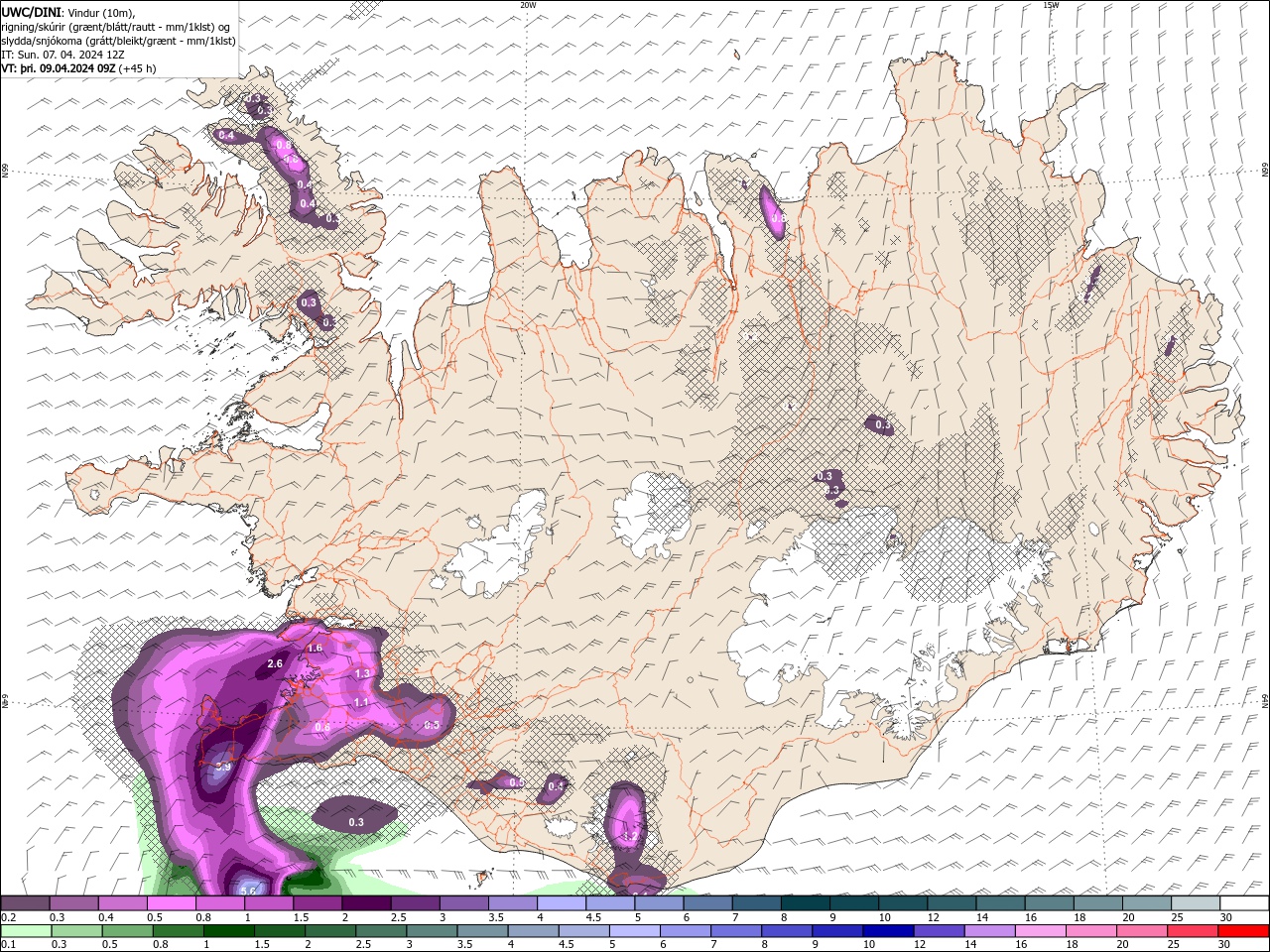
Task: Pick dark blue 10–12 rain scale swatch
Action: pyautogui.click(x=888, y=931)
